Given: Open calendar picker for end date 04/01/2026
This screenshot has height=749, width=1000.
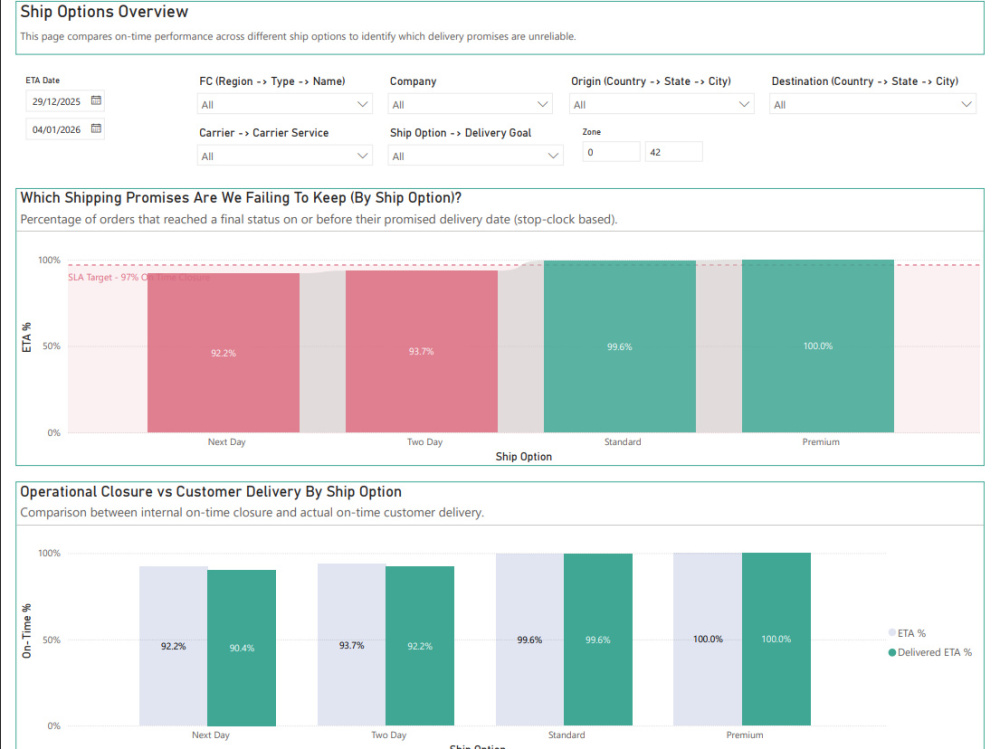Looking at the screenshot, I should [96, 128].
